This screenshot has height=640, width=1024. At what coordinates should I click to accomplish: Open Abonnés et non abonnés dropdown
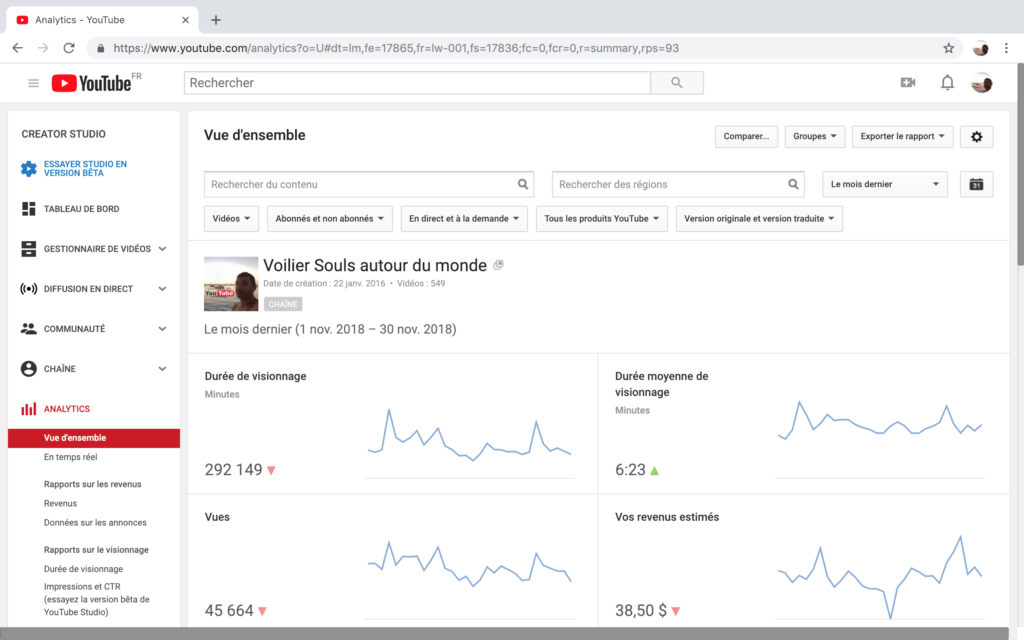(329, 219)
